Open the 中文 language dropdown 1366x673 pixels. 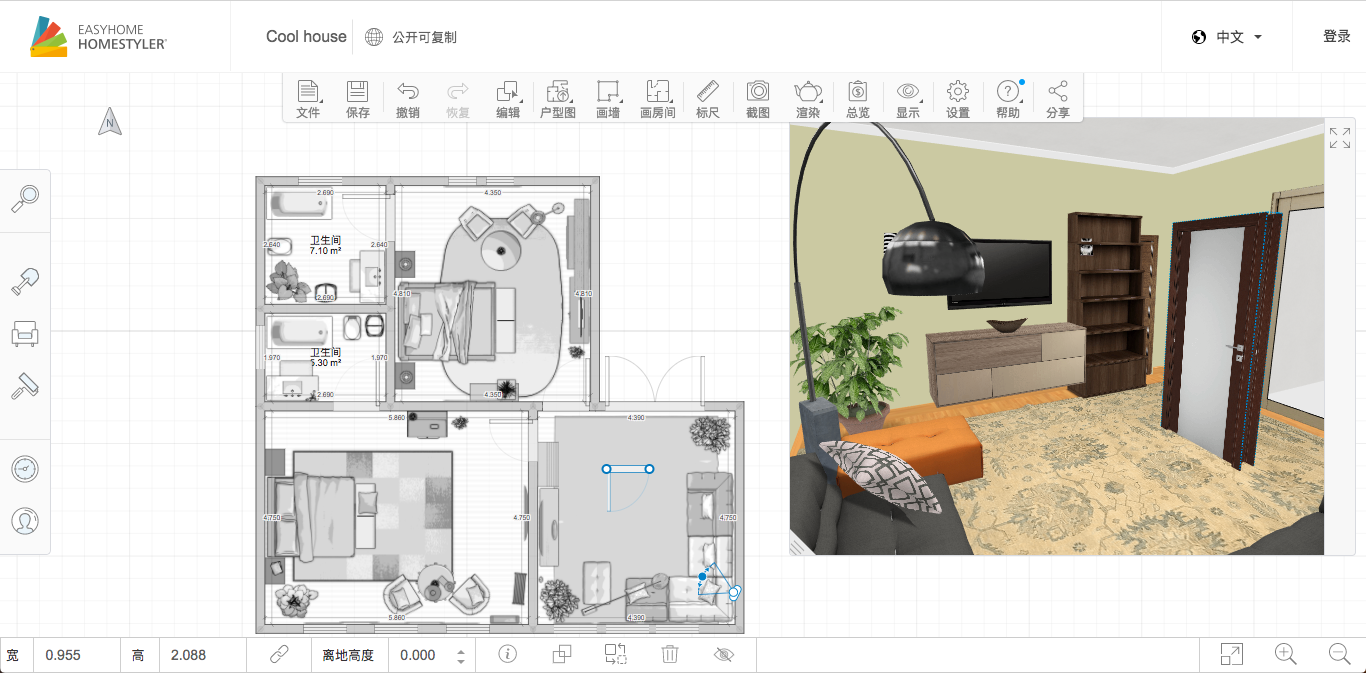[1227, 37]
